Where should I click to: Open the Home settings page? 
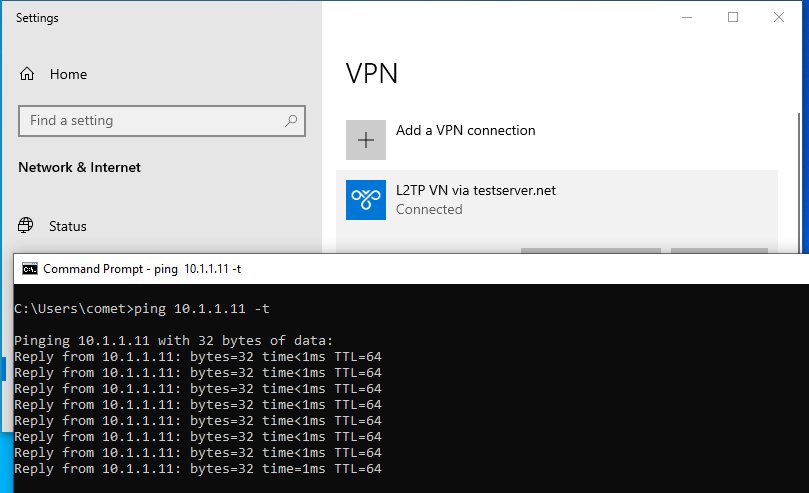pos(68,74)
